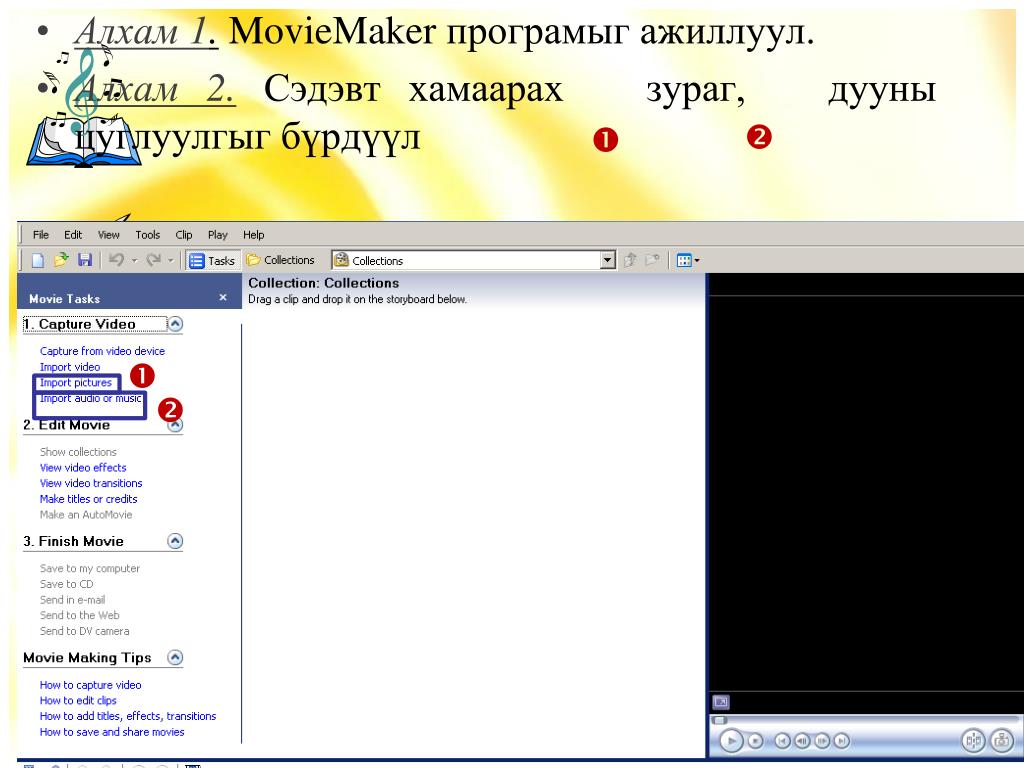Collapse the Capture Video section
Screen dimensions: 1024x768
[x=176, y=324]
